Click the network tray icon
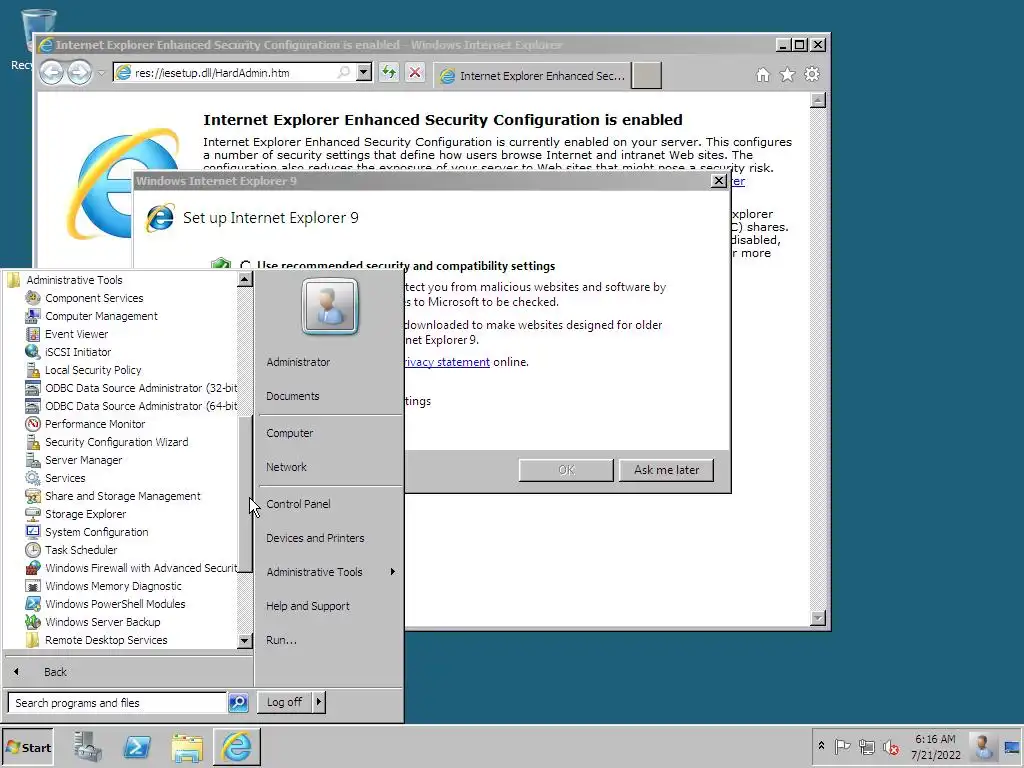The image size is (1024, 768). coord(867,746)
